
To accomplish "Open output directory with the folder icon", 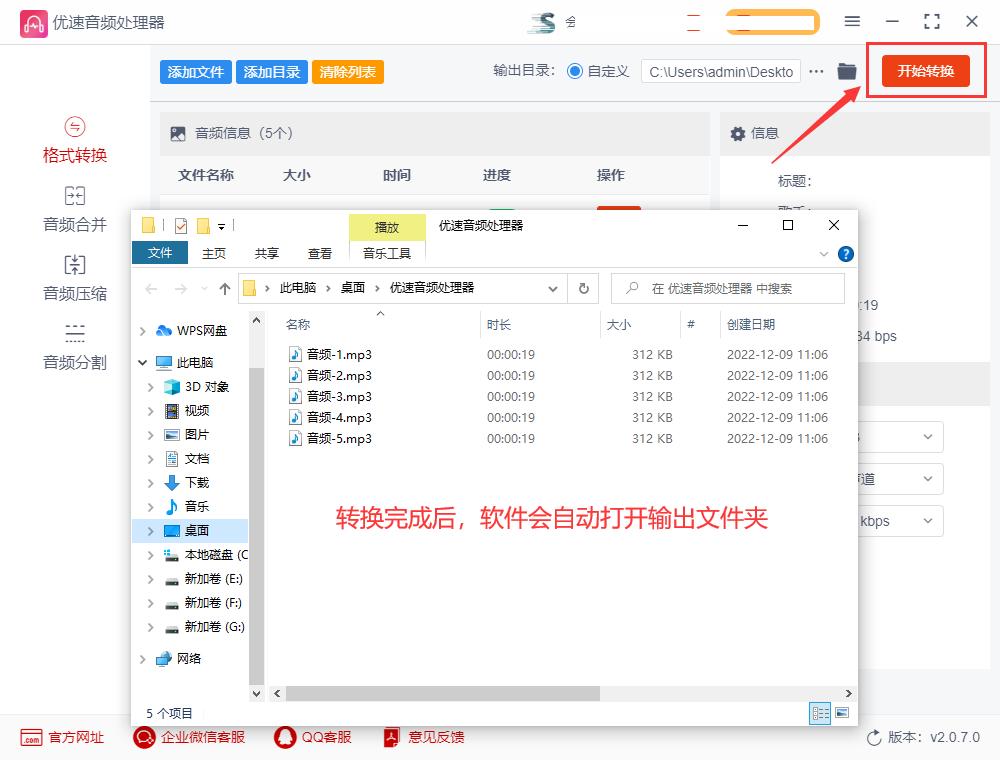I will pyautogui.click(x=846, y=71).
